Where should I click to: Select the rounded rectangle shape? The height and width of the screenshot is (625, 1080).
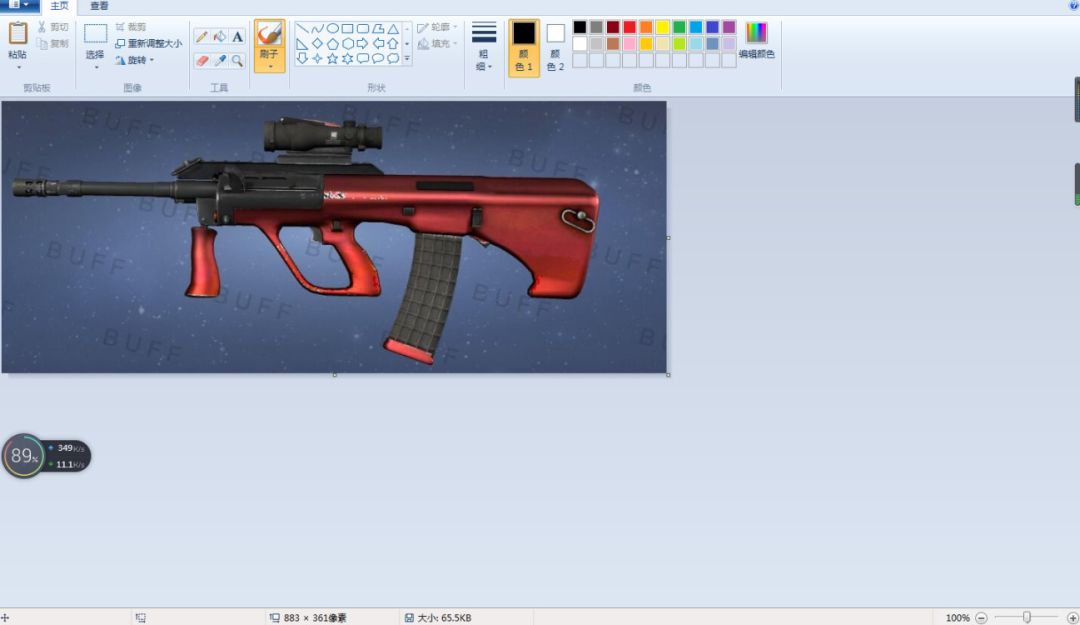[x=362, y=29]
